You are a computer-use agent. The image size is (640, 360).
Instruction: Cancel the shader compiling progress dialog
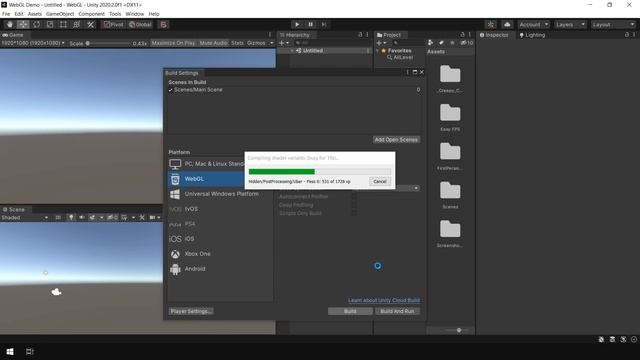point(380,181)
